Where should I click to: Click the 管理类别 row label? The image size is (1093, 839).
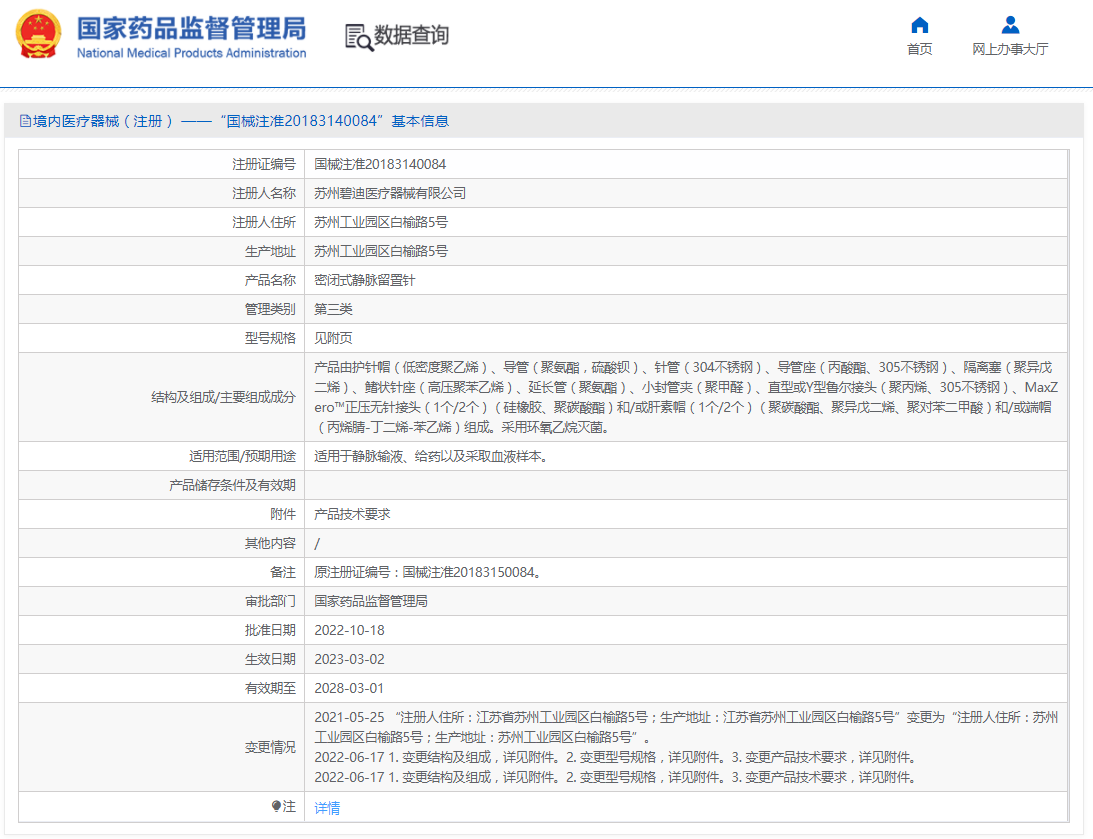[270, 309]
